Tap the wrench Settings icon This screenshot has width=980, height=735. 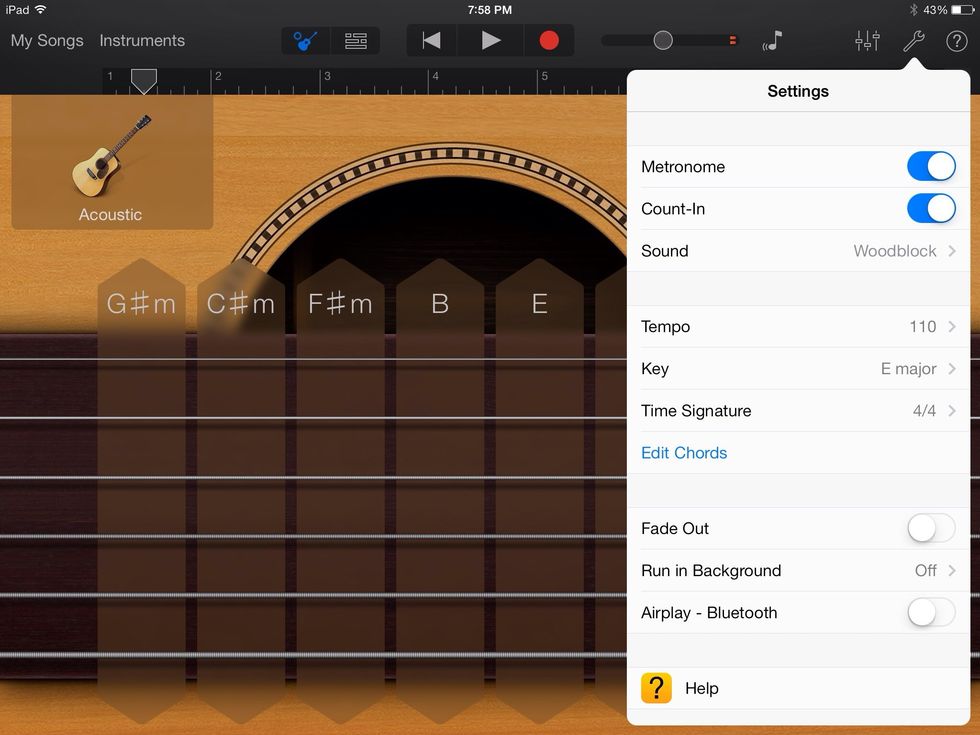point(912,41)
